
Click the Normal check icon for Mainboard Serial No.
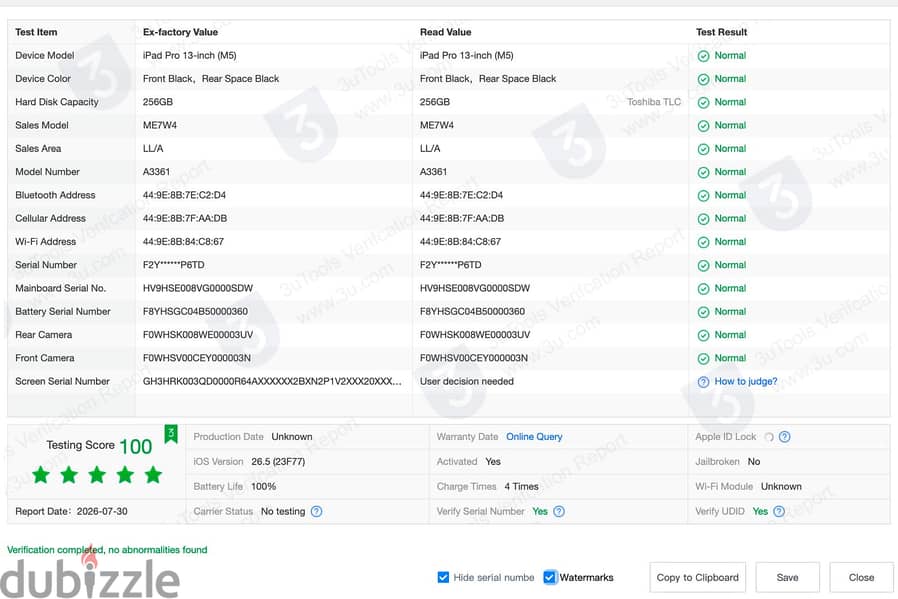click(703, 289)
